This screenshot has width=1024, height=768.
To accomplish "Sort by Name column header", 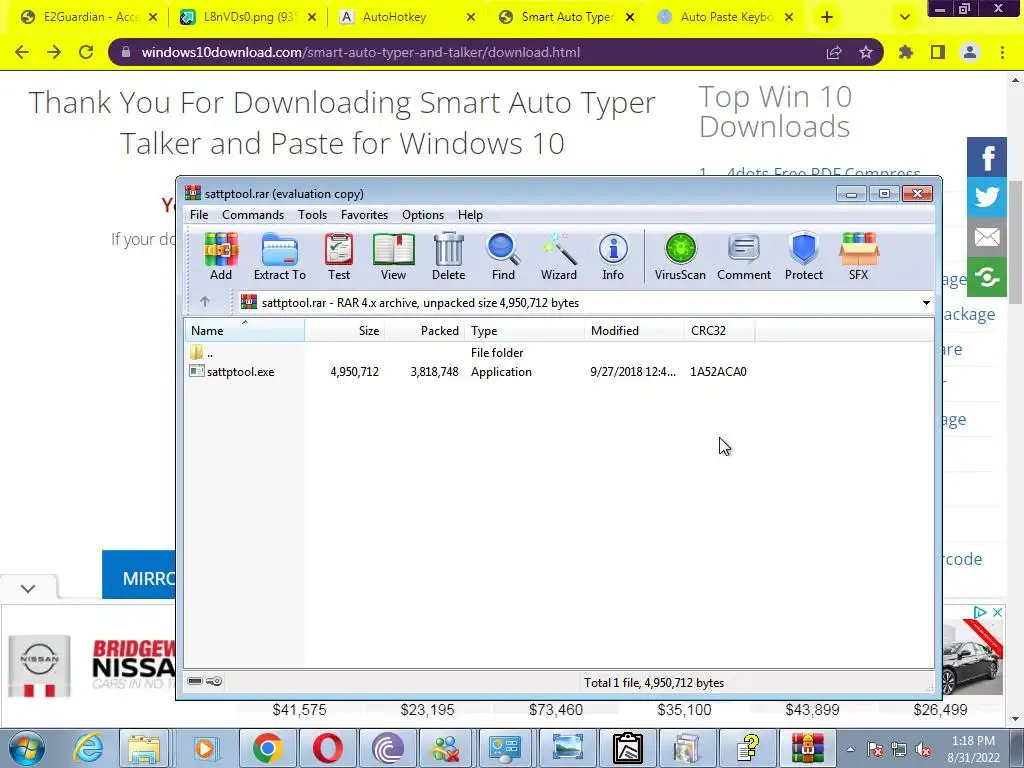I will tap(245, 330).
